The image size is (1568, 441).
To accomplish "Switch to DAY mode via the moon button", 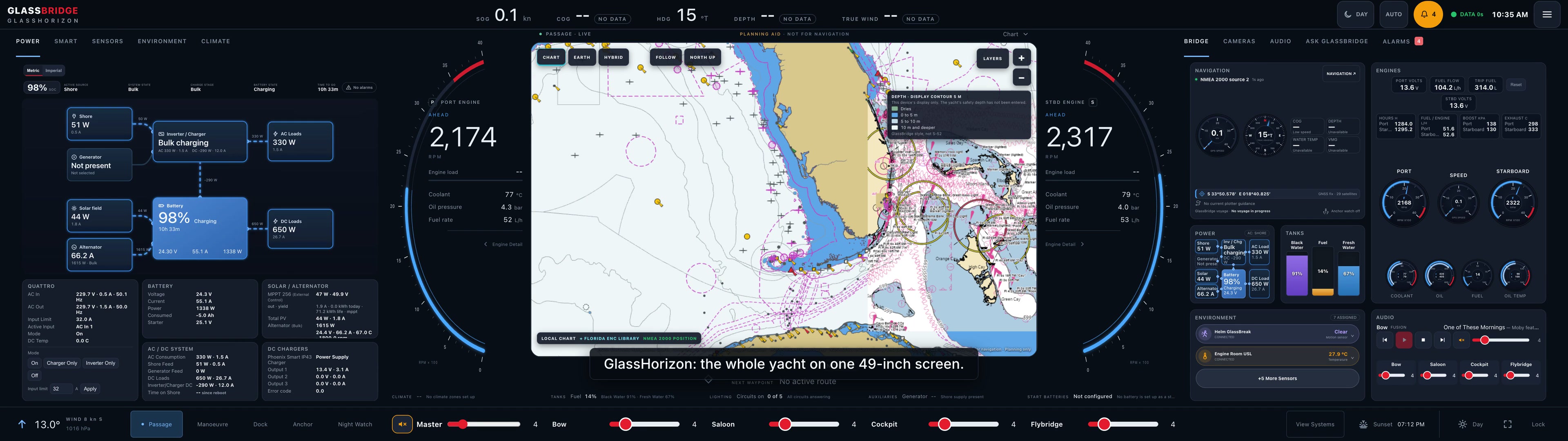I will (x=1355, y=14).
